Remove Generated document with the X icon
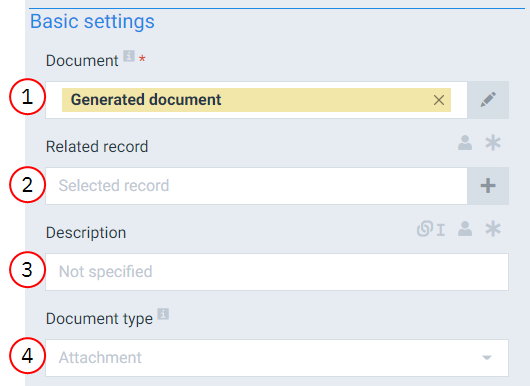 pos(439,100)
